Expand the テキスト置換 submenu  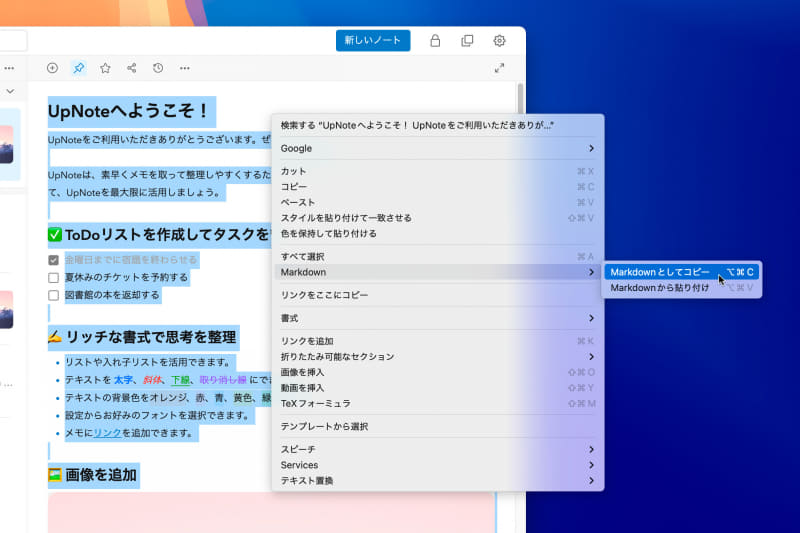click(438, 480)
